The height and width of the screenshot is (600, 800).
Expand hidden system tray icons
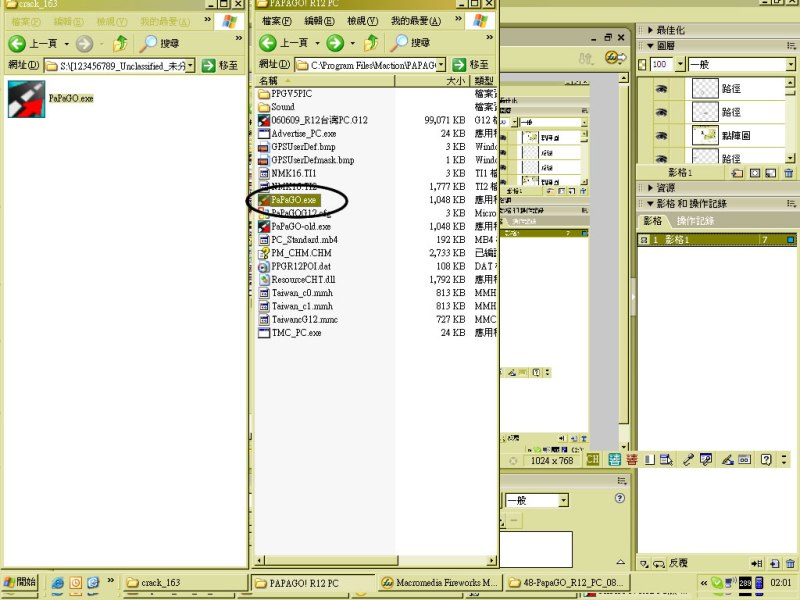click(x=704, y=583)
